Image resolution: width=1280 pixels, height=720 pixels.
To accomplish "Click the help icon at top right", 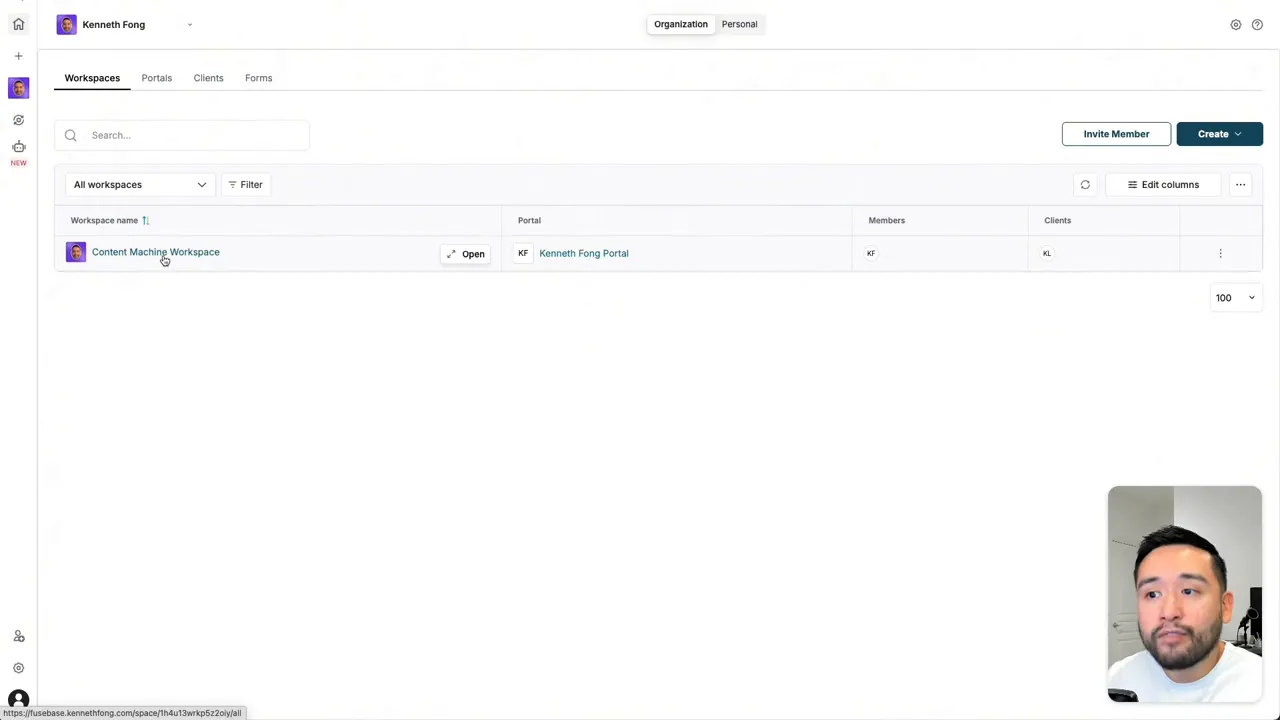I will (x=1257, y=24).
